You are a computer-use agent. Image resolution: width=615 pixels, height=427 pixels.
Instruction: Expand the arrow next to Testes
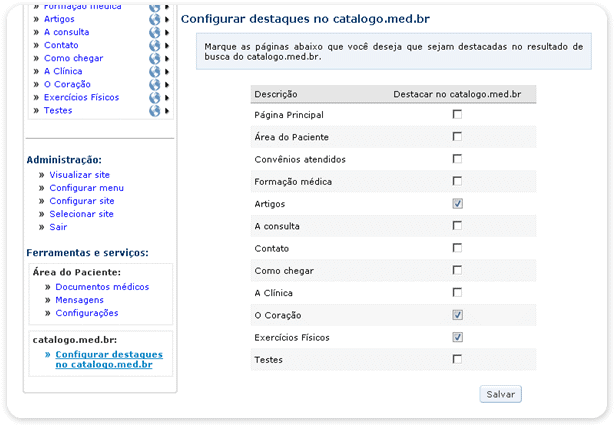(167, 110)
